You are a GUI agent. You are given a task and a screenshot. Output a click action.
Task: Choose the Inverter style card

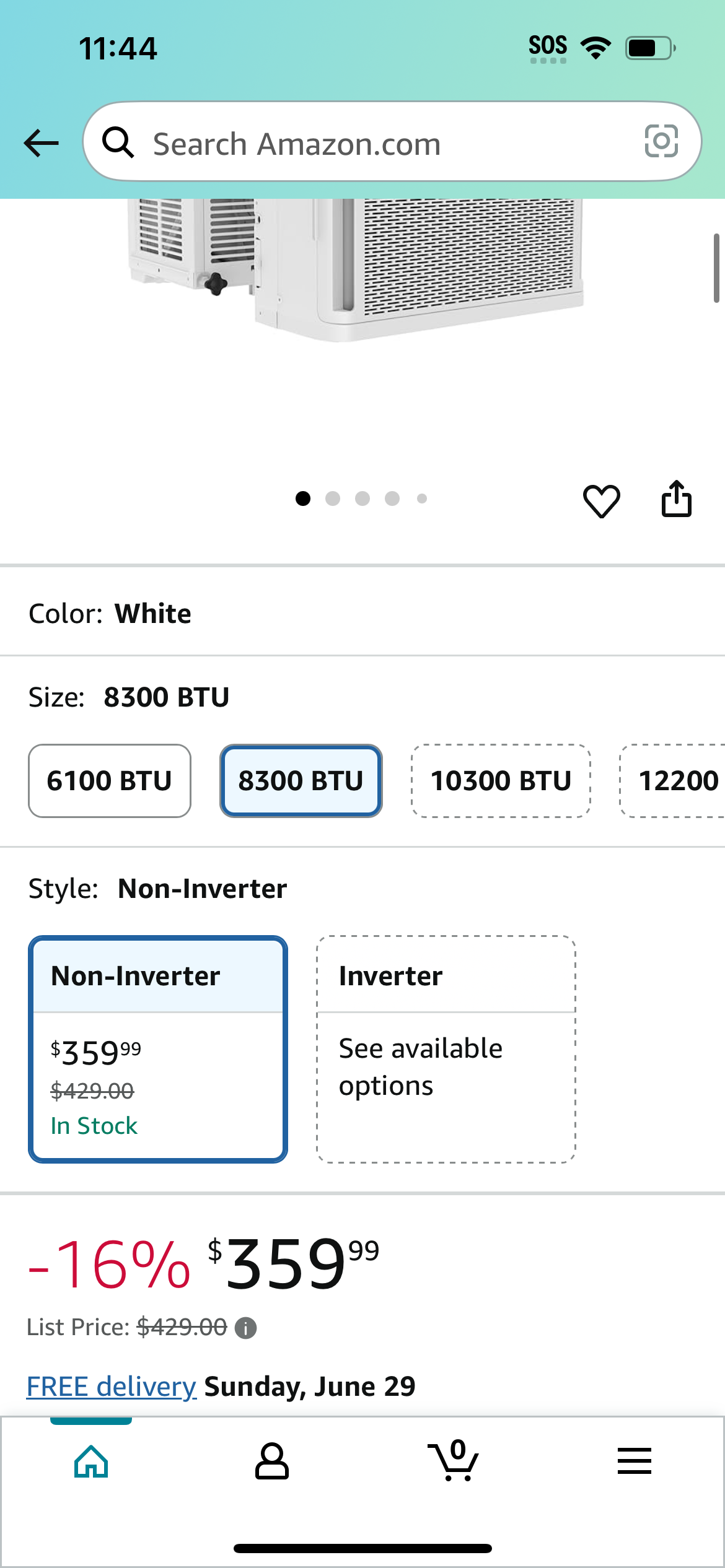(446, 1049)
